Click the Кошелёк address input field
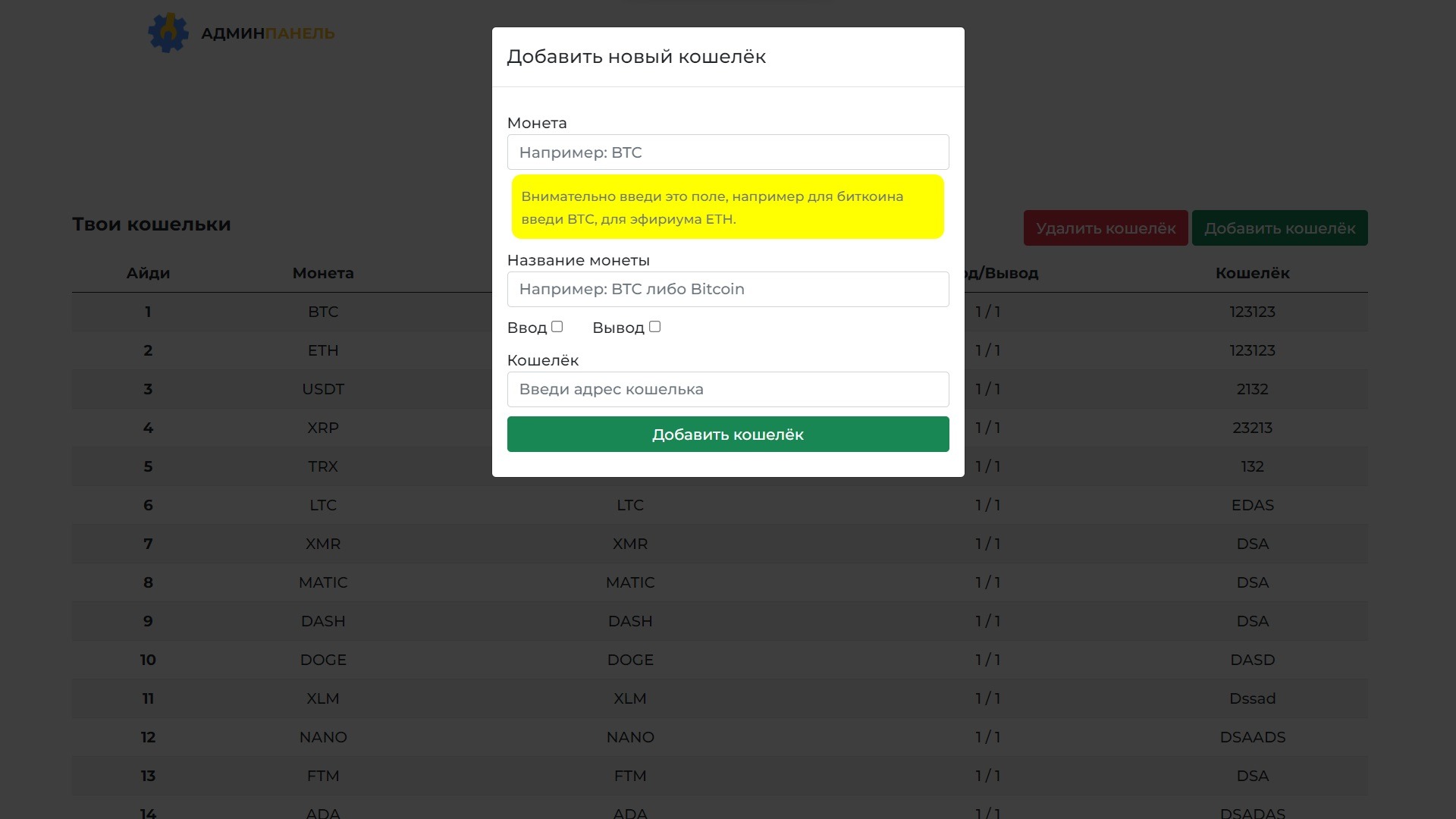 coord(727,389)
